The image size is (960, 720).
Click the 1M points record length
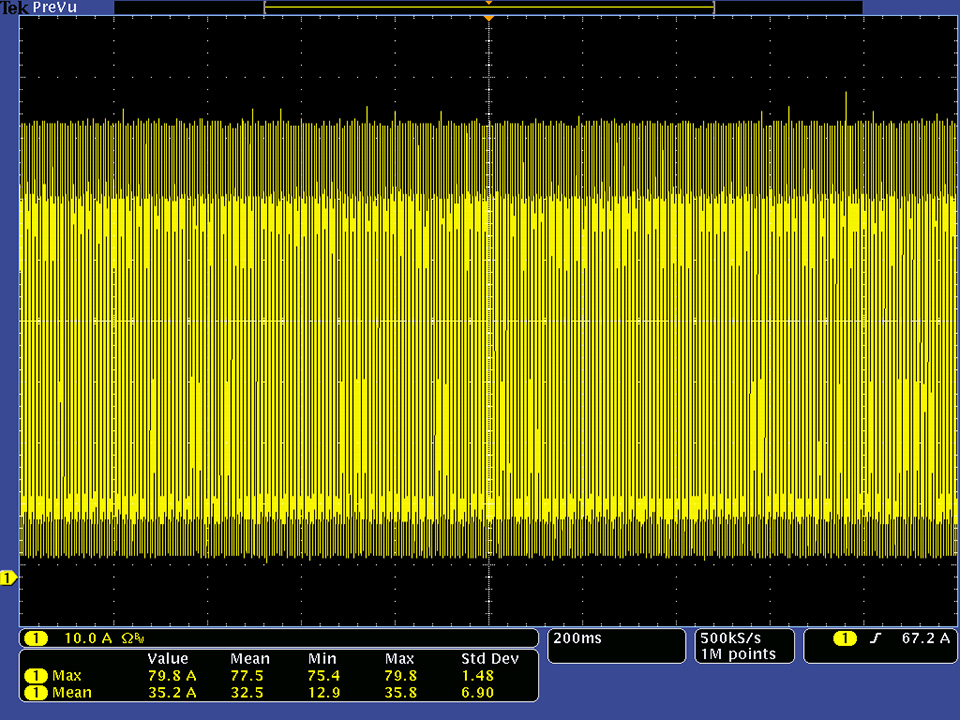(x=738, y=654)
